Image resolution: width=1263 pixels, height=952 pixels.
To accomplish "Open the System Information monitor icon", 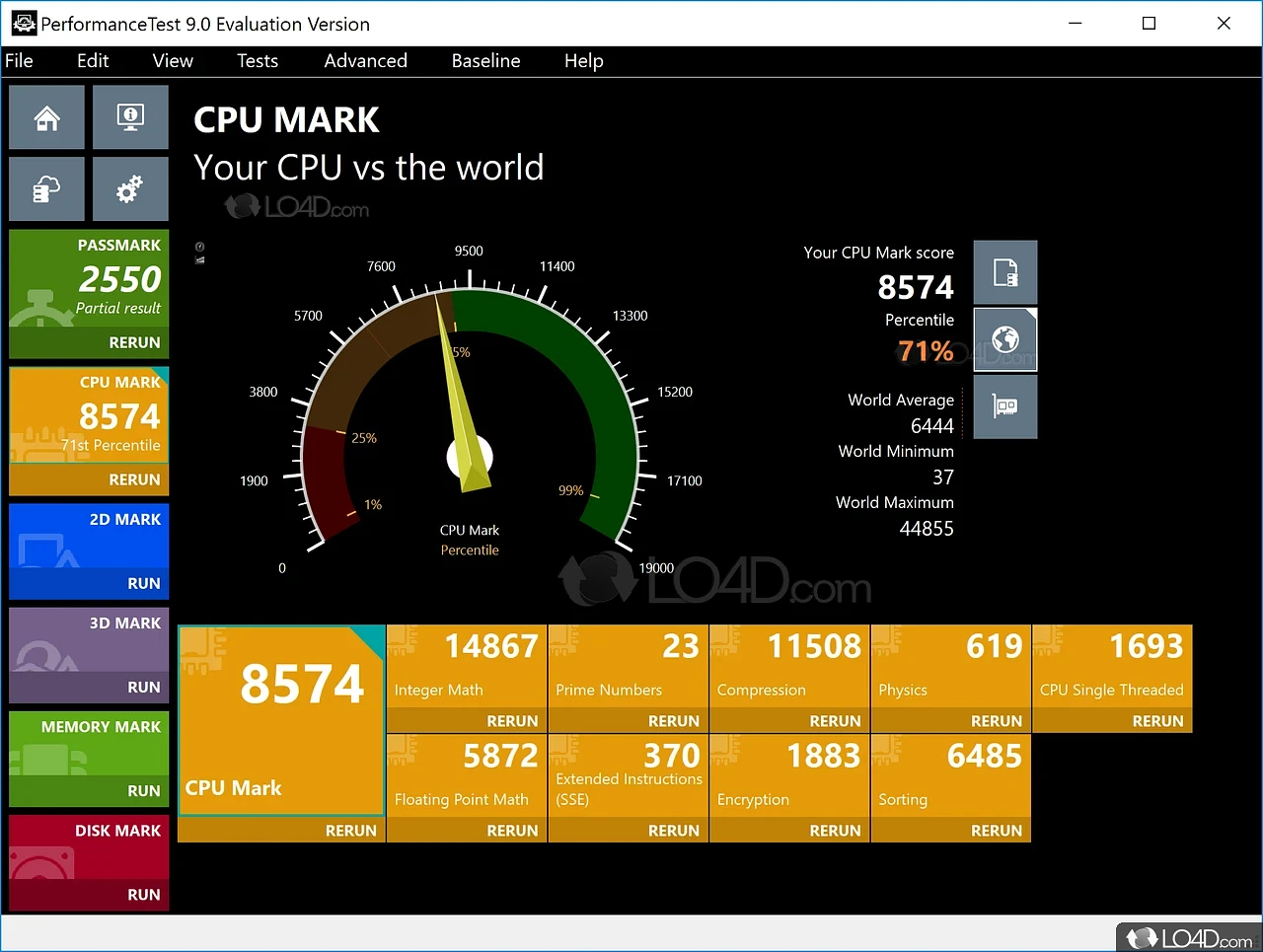I will coord(130,117).
